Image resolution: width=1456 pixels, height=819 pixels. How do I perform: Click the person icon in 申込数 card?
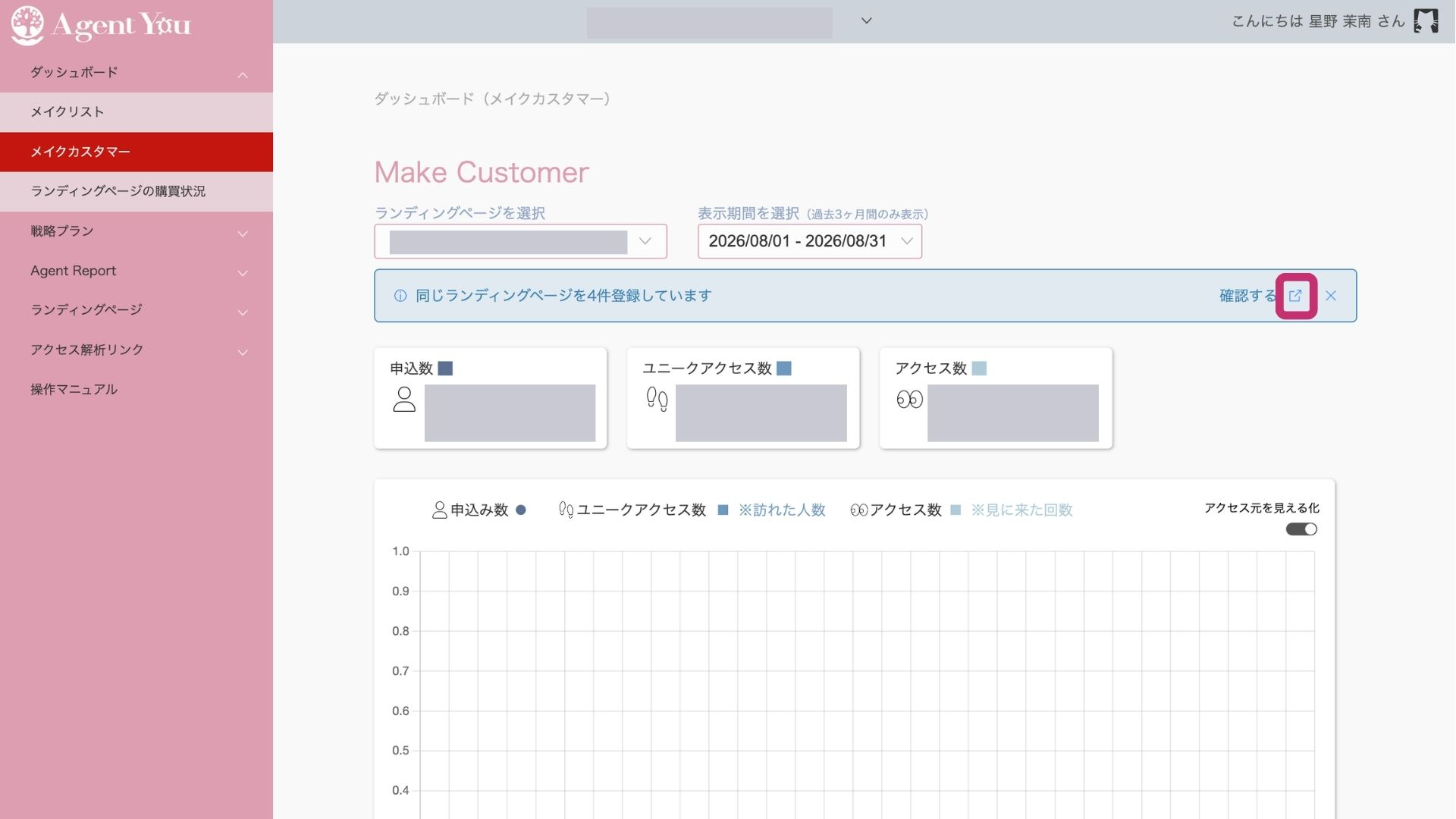[x=404, y=399]
